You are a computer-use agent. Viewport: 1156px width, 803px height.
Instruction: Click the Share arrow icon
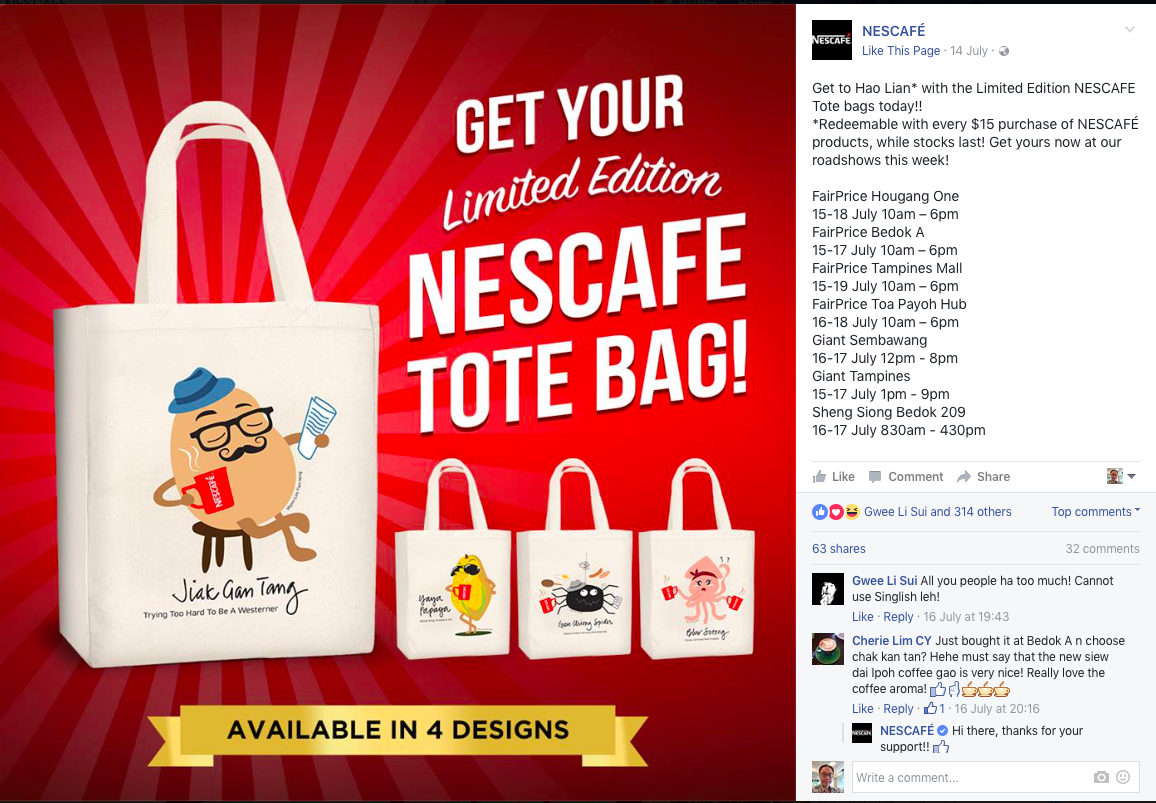(964, 477)
